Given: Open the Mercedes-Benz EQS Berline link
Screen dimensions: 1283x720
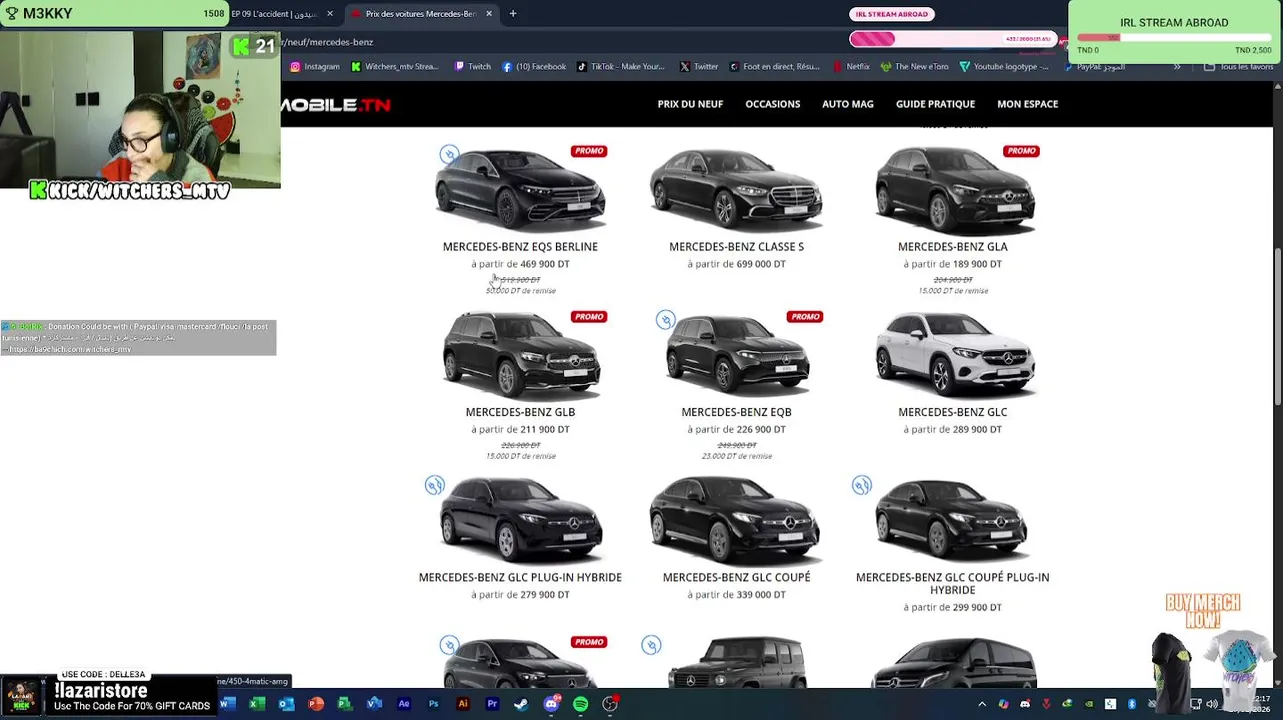Looking at the screenshot, I should [x=520, y=247].
